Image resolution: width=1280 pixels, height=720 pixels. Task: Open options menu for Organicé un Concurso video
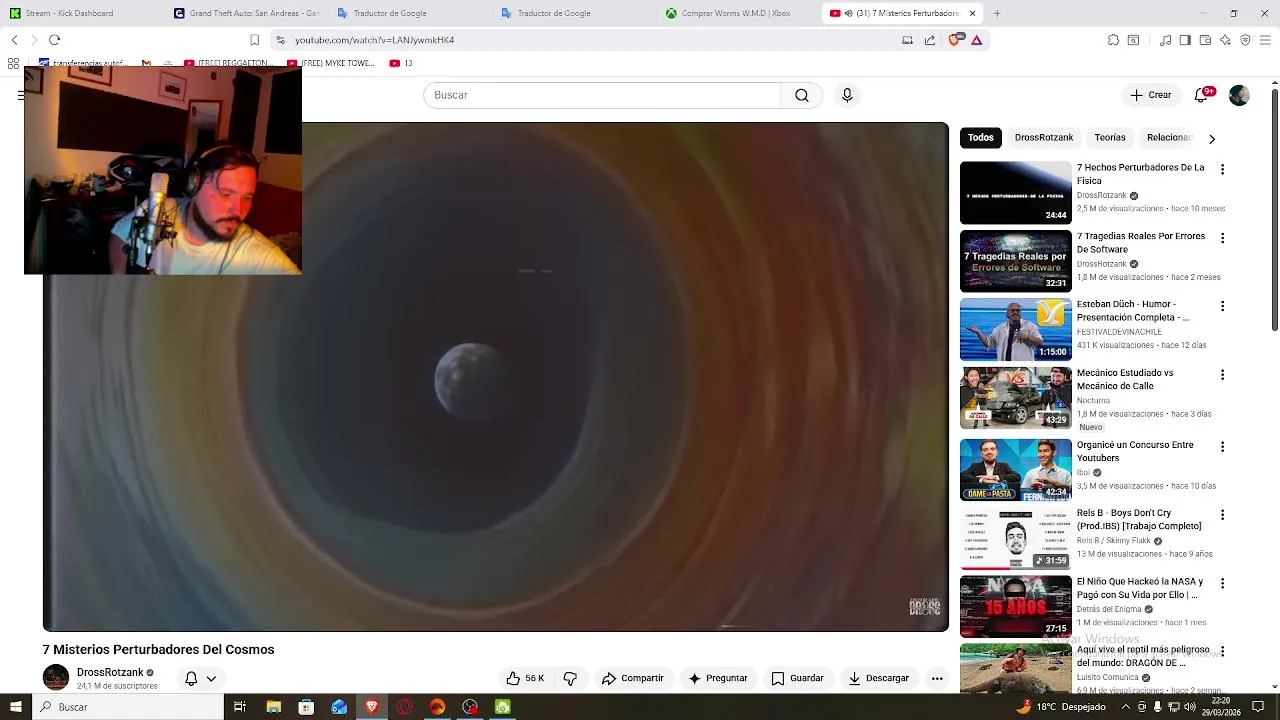point(1222,447)
